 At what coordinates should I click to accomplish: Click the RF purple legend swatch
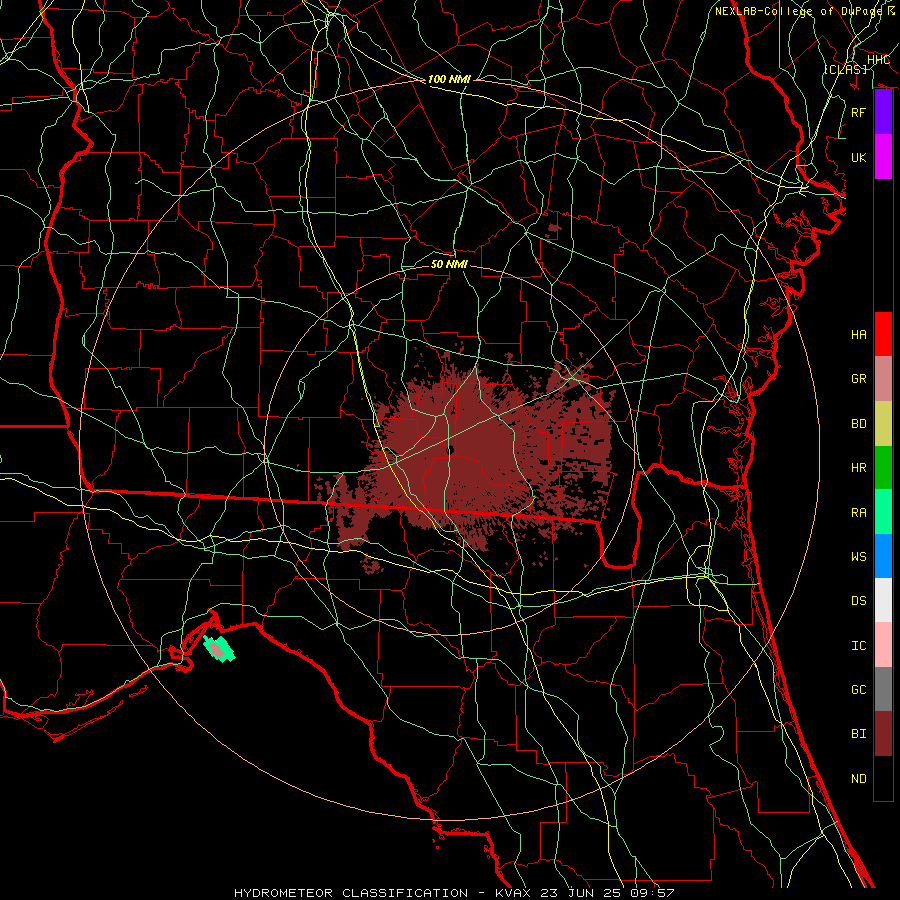click(883, 112)
